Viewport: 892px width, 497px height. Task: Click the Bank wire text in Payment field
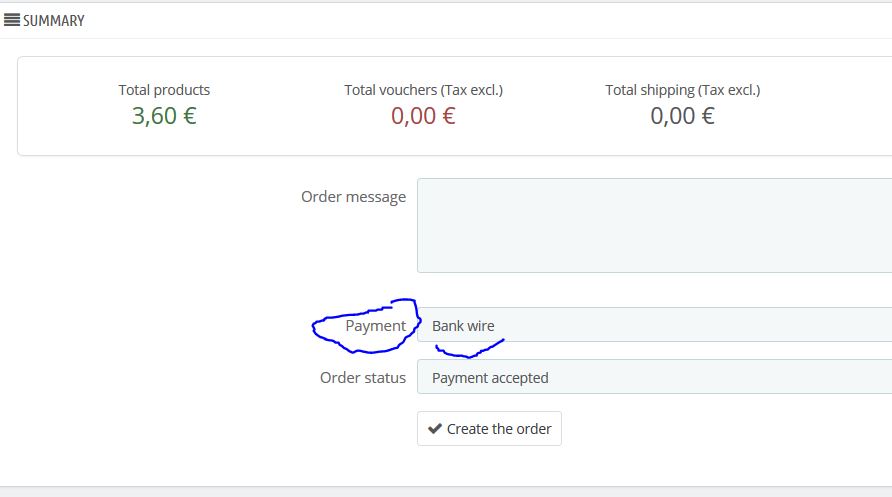463,326
